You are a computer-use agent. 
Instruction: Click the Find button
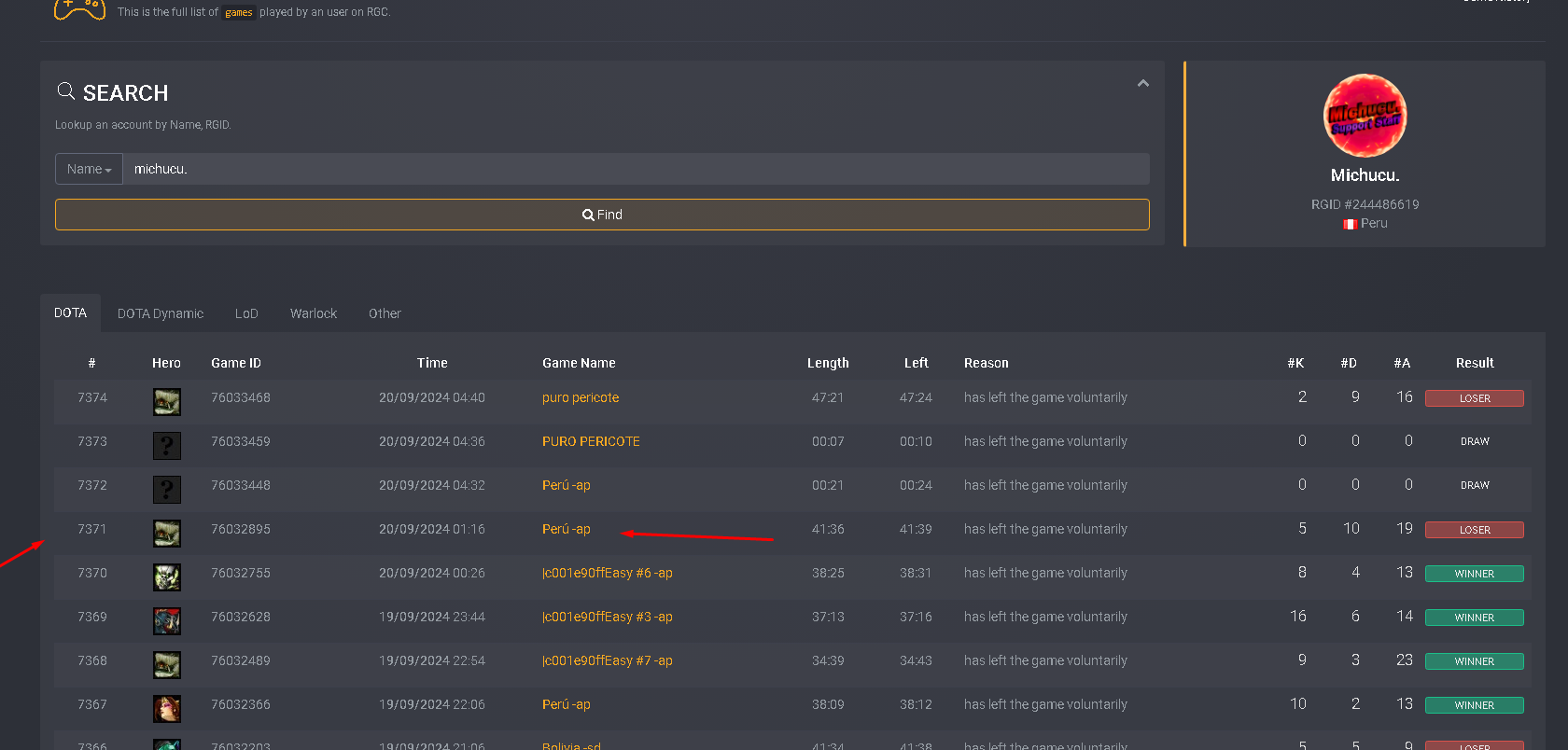tap(602, 215)
